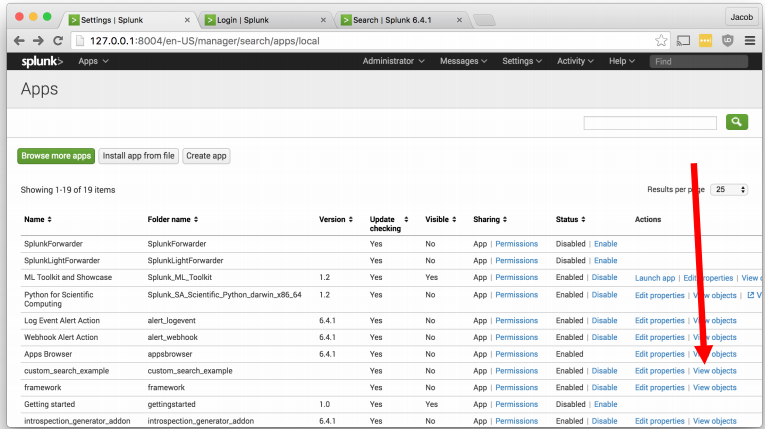The height and width of the screenshot is (429, 765).
Task: Disable ML Toolkit and Showcase
Action: [x=604, y=277]
